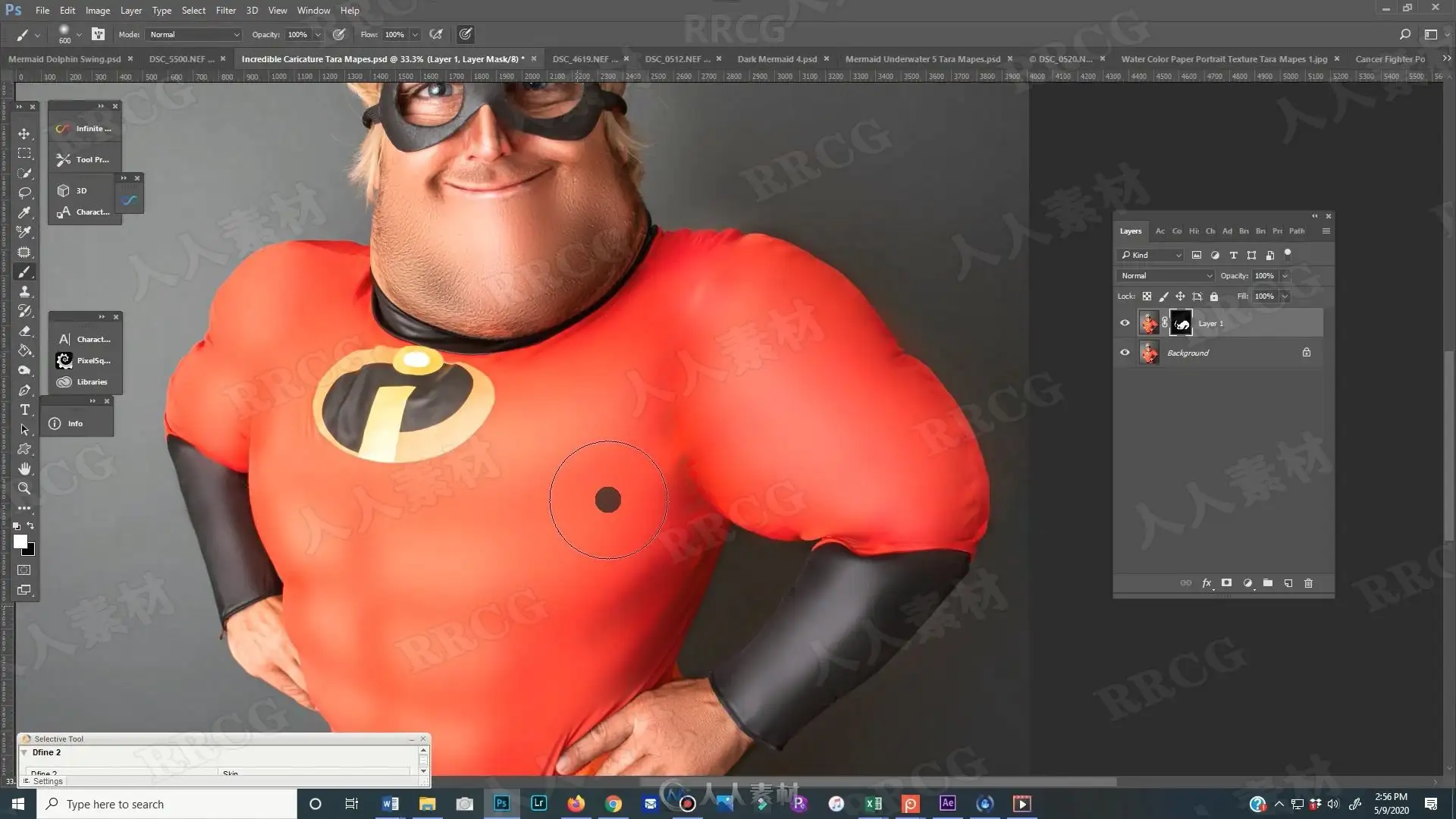The width and height of the screenshot is (1456, 819).
Task: Open the Window menu
Action: (313, 11)
